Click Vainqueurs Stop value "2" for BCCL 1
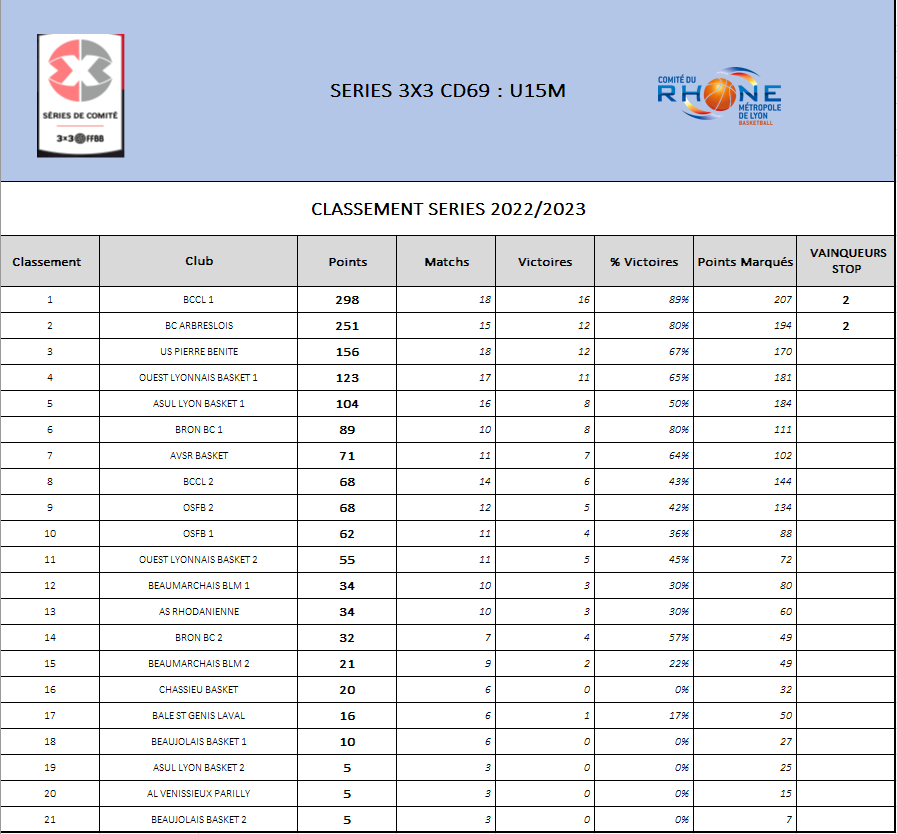Viewport: 897px width, 834px height. pyautogui.click(x=846, y=300)
